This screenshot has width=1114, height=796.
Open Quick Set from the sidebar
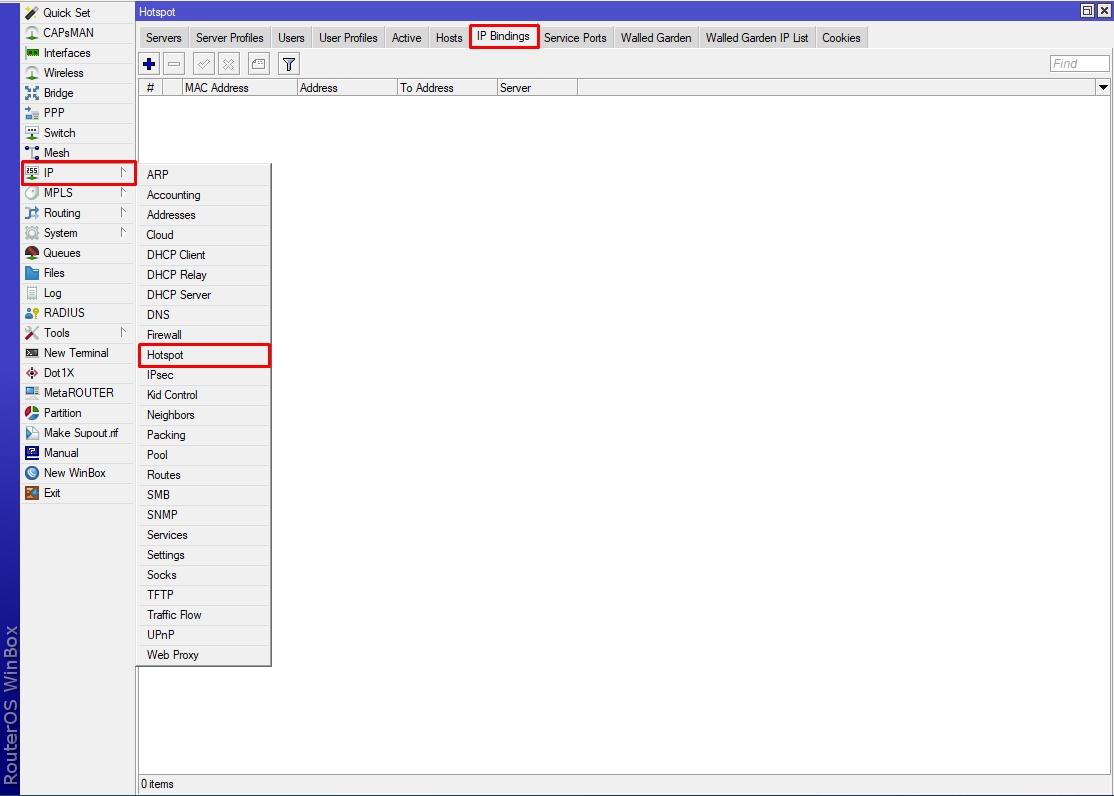click(x=77, y=13)
